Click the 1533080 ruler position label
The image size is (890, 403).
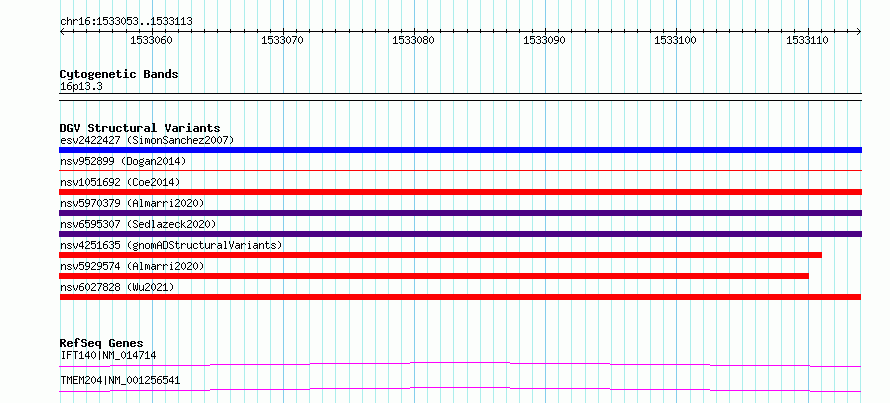pos(414,40)
